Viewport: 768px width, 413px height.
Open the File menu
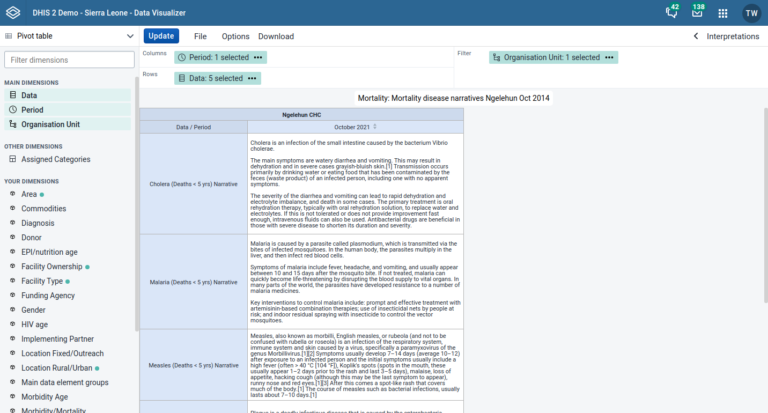[200, 36]
